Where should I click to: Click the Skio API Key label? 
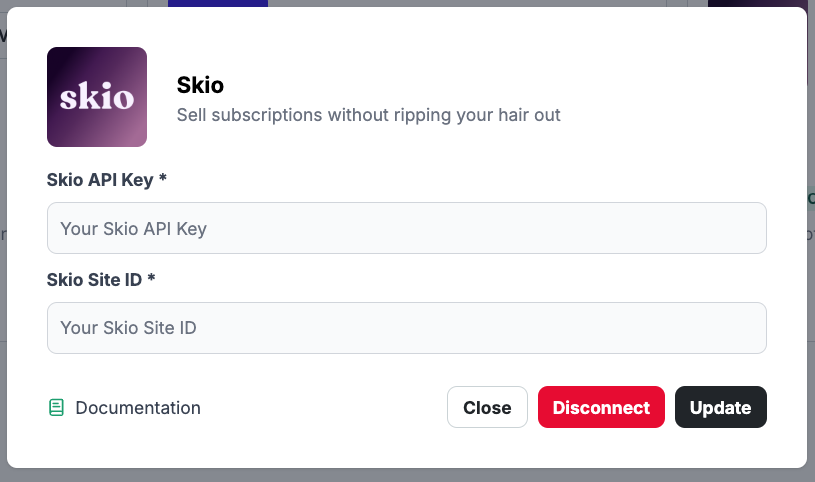point(100,180)
